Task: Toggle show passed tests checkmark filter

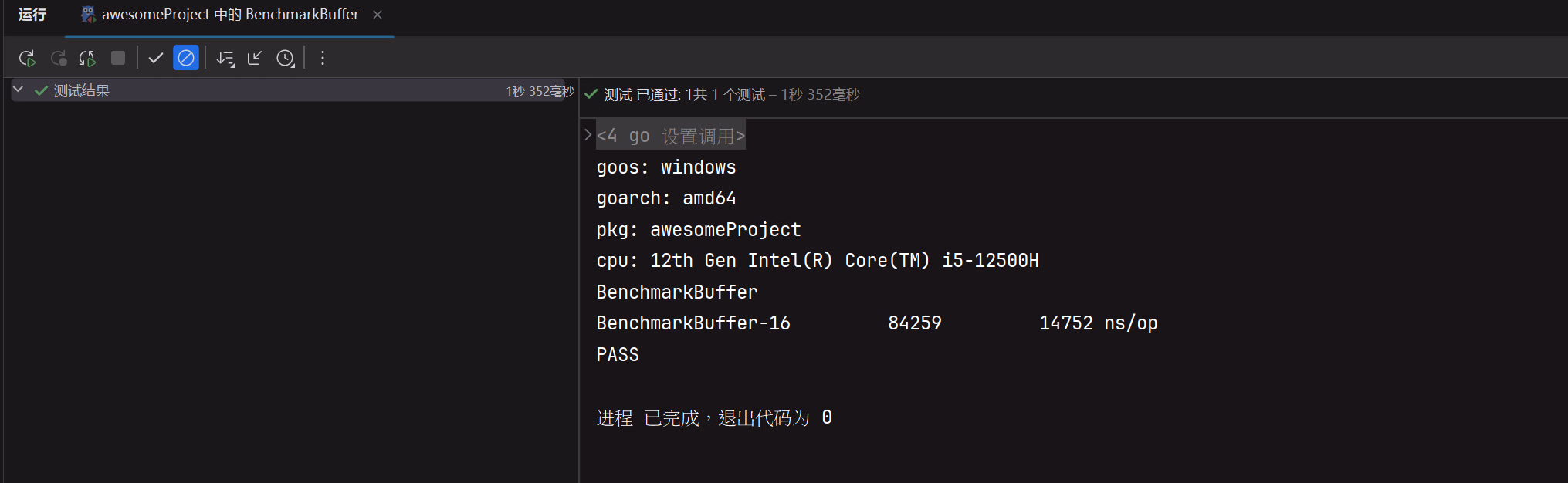Action: tap(155, 58)
